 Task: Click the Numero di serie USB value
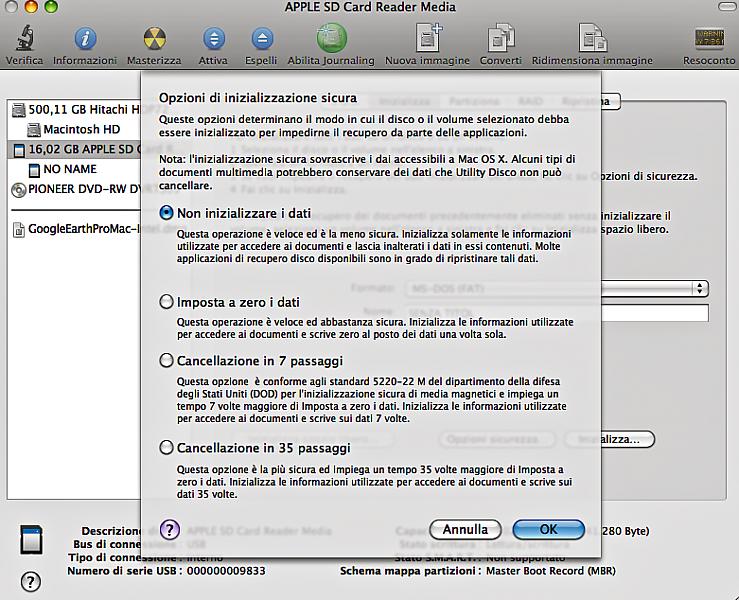coord(226,571)
